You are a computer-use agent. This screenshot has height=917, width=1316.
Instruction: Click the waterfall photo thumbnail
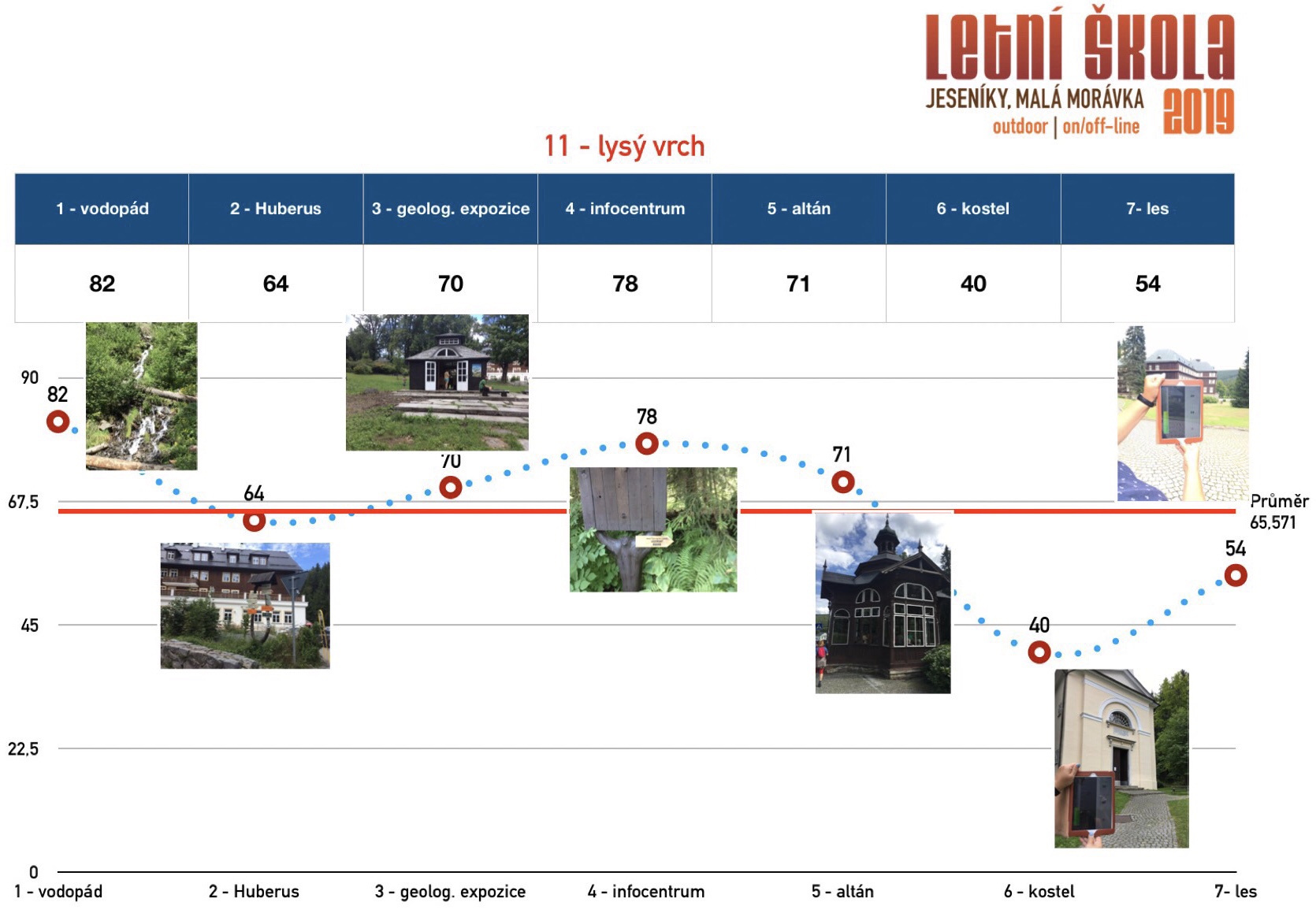(141, 395)
